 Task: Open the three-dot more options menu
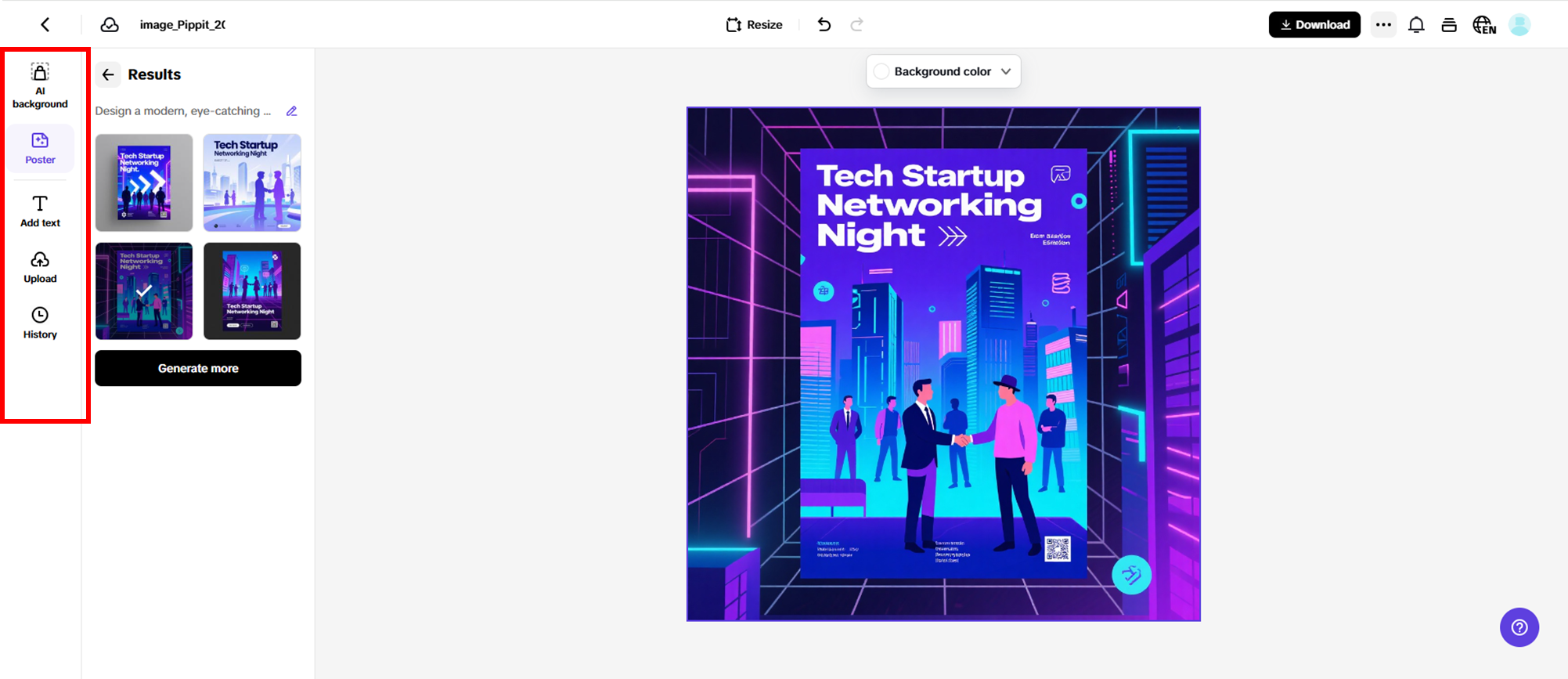[1383, 25]
